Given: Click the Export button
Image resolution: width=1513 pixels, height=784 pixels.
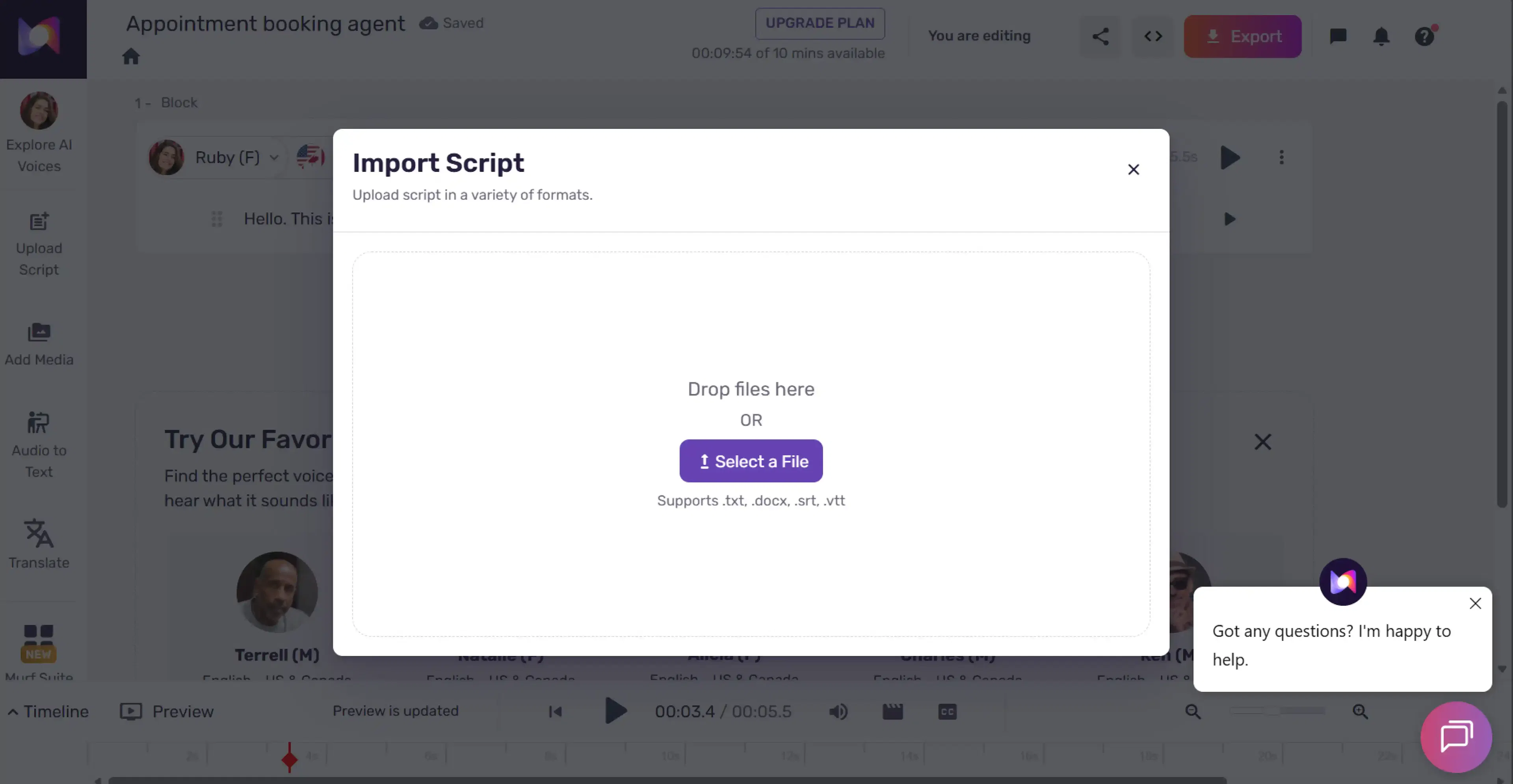Looking at the screenshot, I should pos(1243,36).
